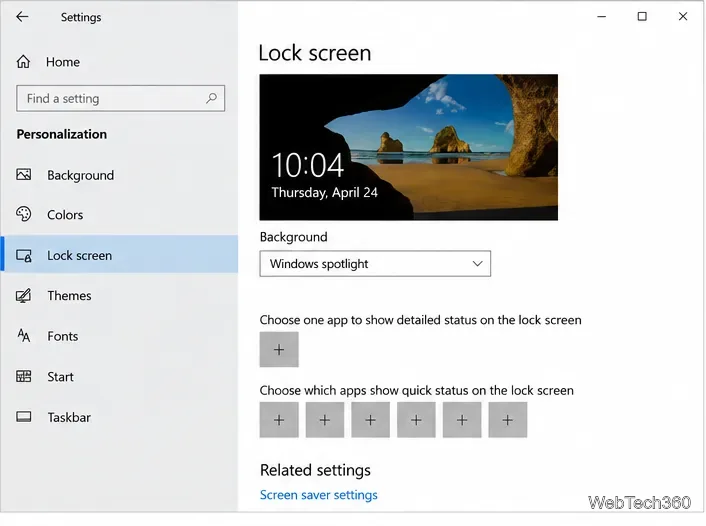
Task: Add fifth quick status app
Action: tap(462, 420)
